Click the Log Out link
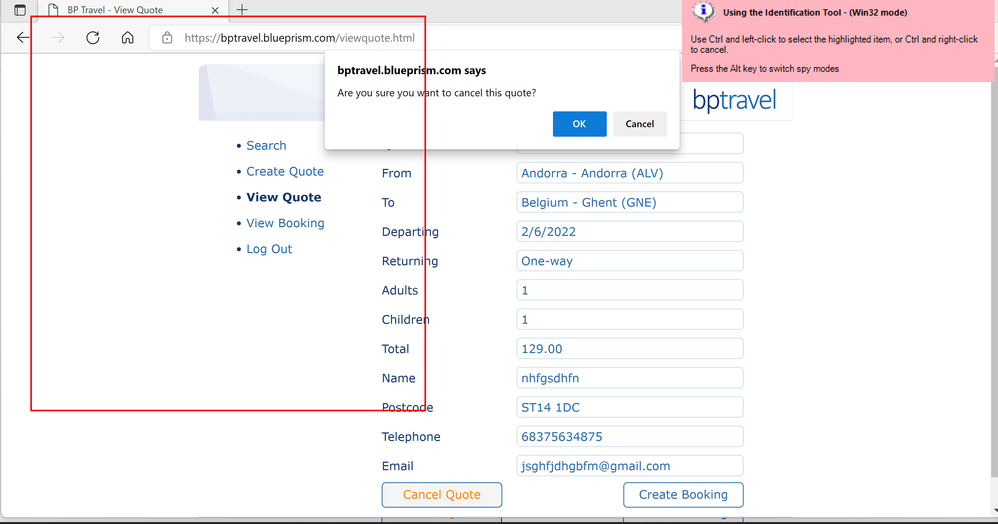The height and width of the screenshot is (524, 998). (x=269, y=250)
